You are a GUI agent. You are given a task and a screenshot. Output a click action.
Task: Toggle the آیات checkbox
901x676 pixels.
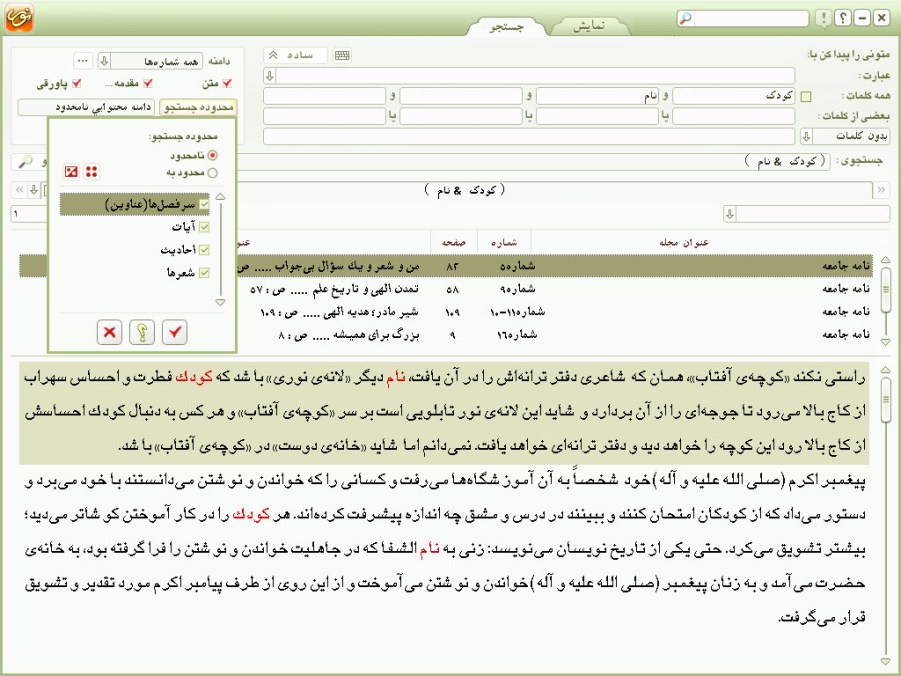coord(204,227)
